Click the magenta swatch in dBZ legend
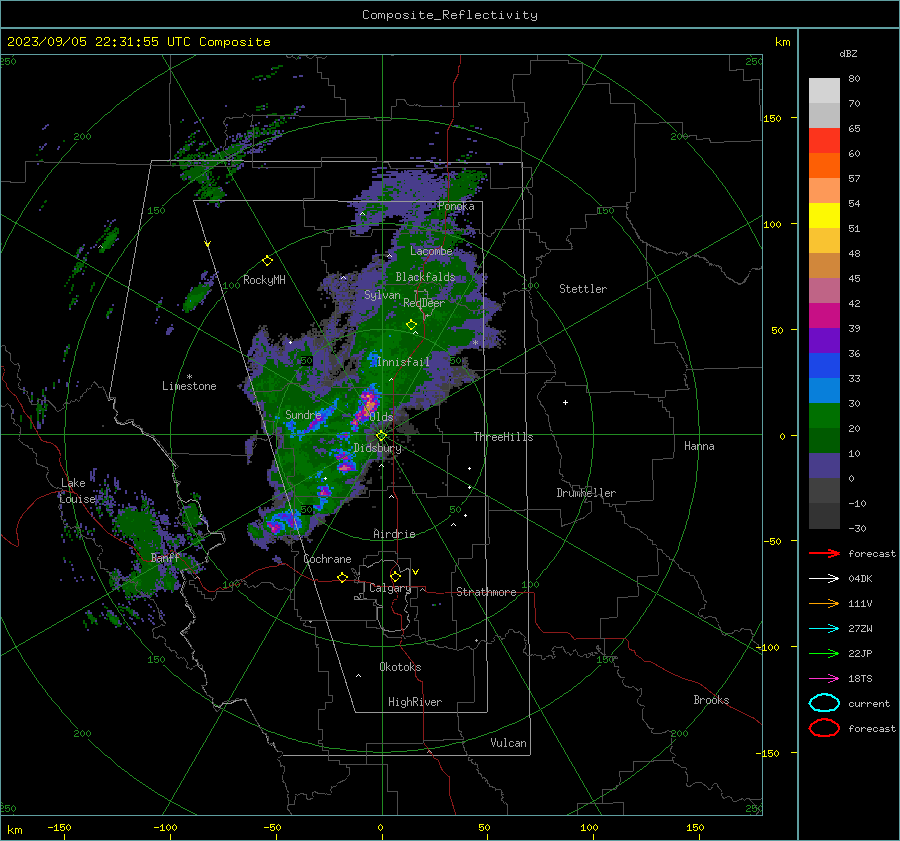Viewport: 900px width, 841px height. (x=824, y=316)
